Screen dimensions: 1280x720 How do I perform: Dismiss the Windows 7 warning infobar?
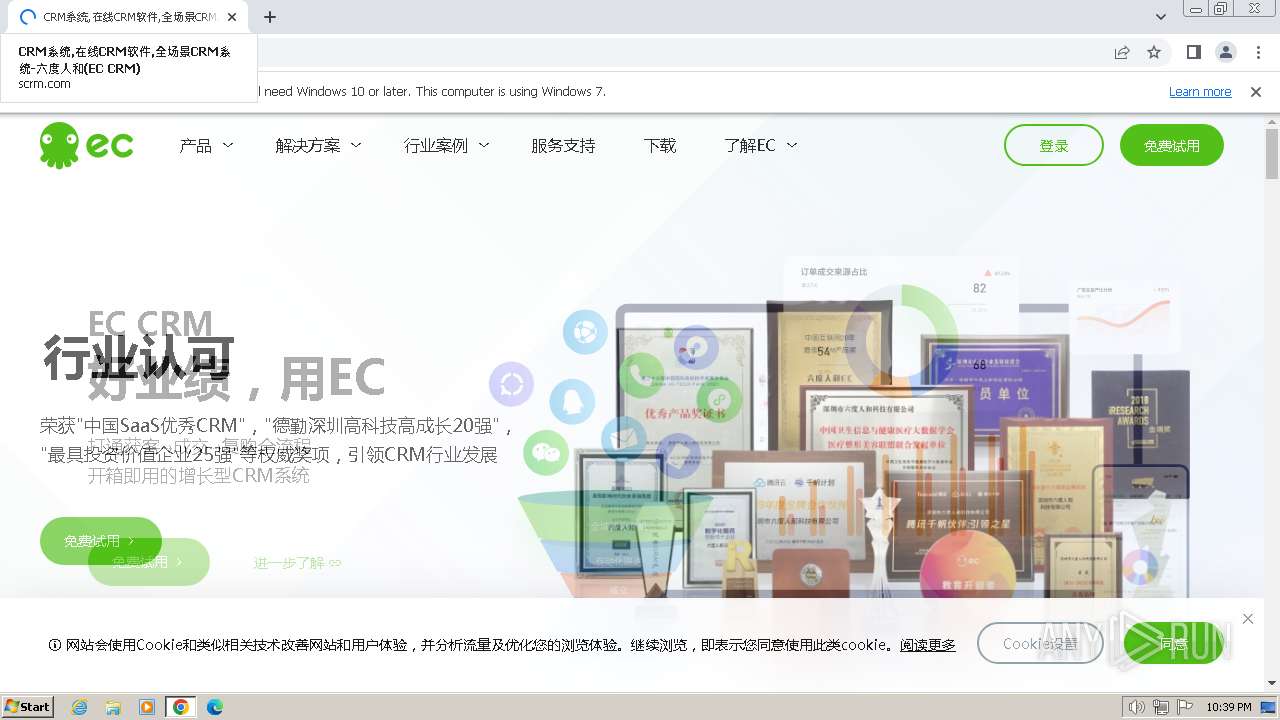coord(1256,91)
